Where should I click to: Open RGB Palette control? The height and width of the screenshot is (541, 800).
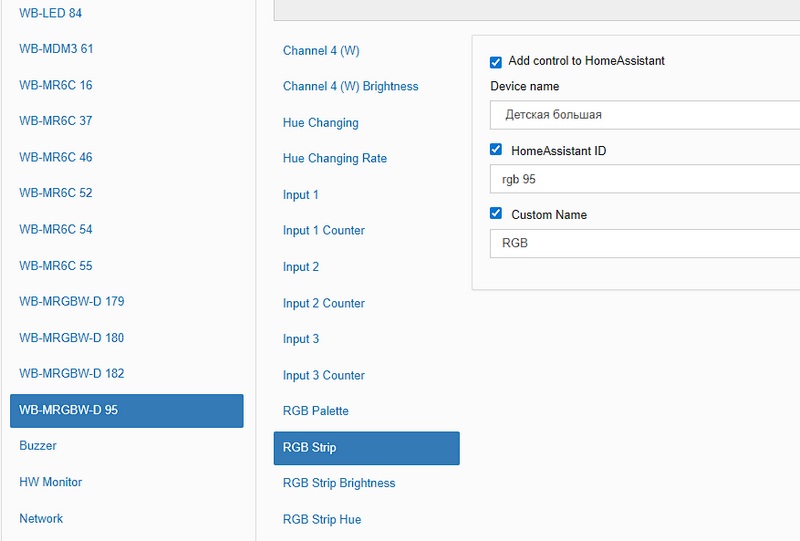tap(315, 411)
